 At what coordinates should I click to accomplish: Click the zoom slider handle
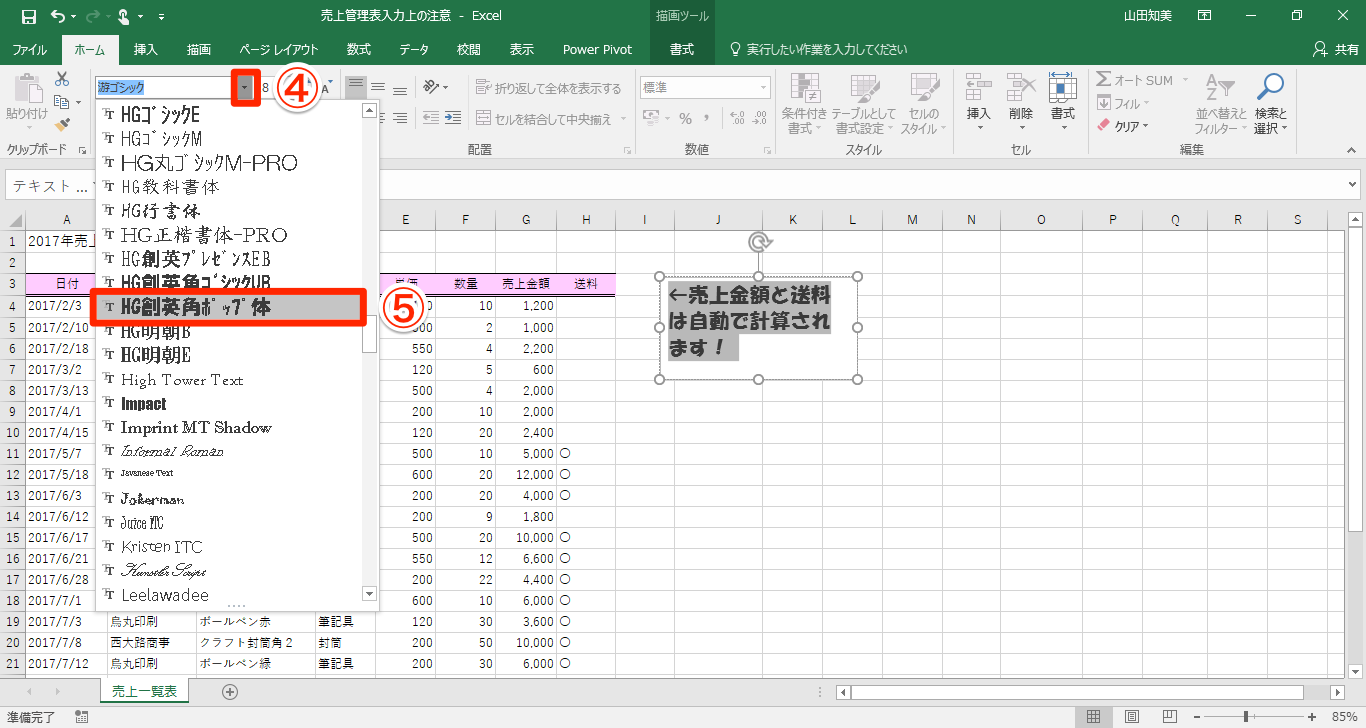(x=1245, y=717)
